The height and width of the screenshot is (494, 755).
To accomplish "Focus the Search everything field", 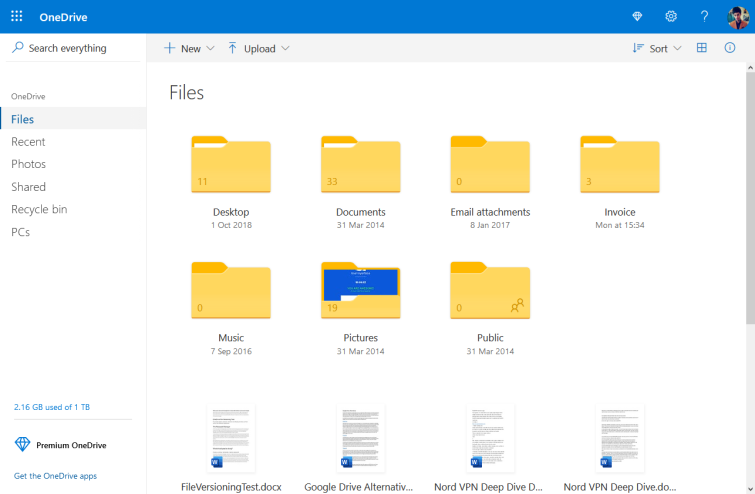I will [x=73, y=48].
